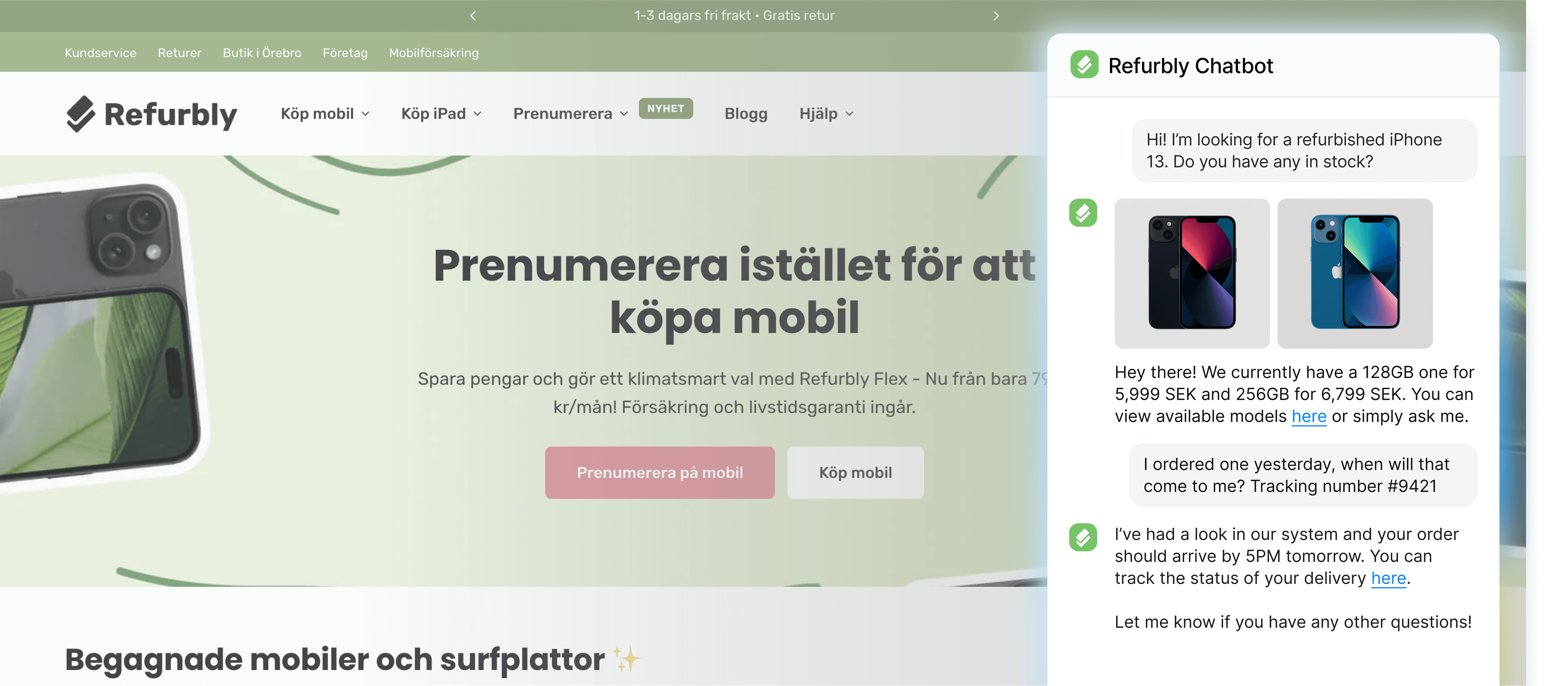Open the black iPhone 13 thumbnail
The image size is (1568, 686).
(x=1192, y=273)
